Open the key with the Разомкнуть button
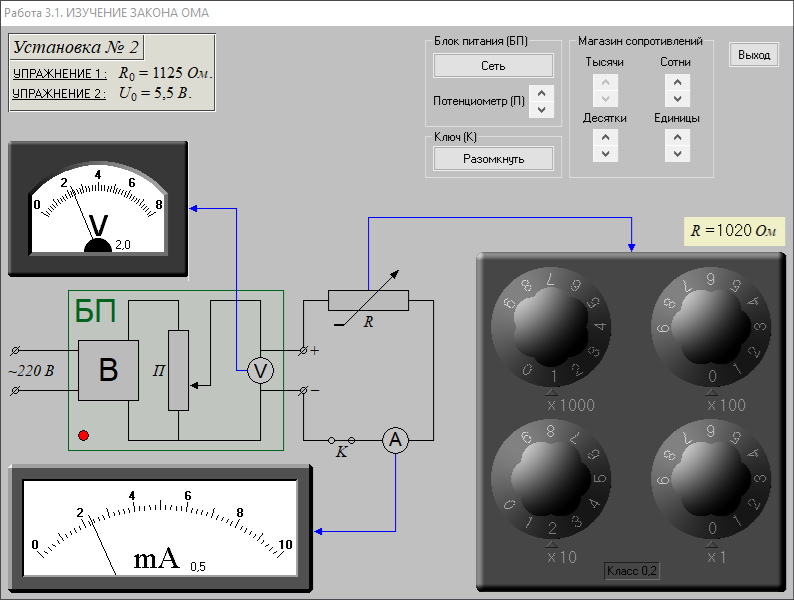The width and height of the screenshot is (794, 600). pos(493,158)
